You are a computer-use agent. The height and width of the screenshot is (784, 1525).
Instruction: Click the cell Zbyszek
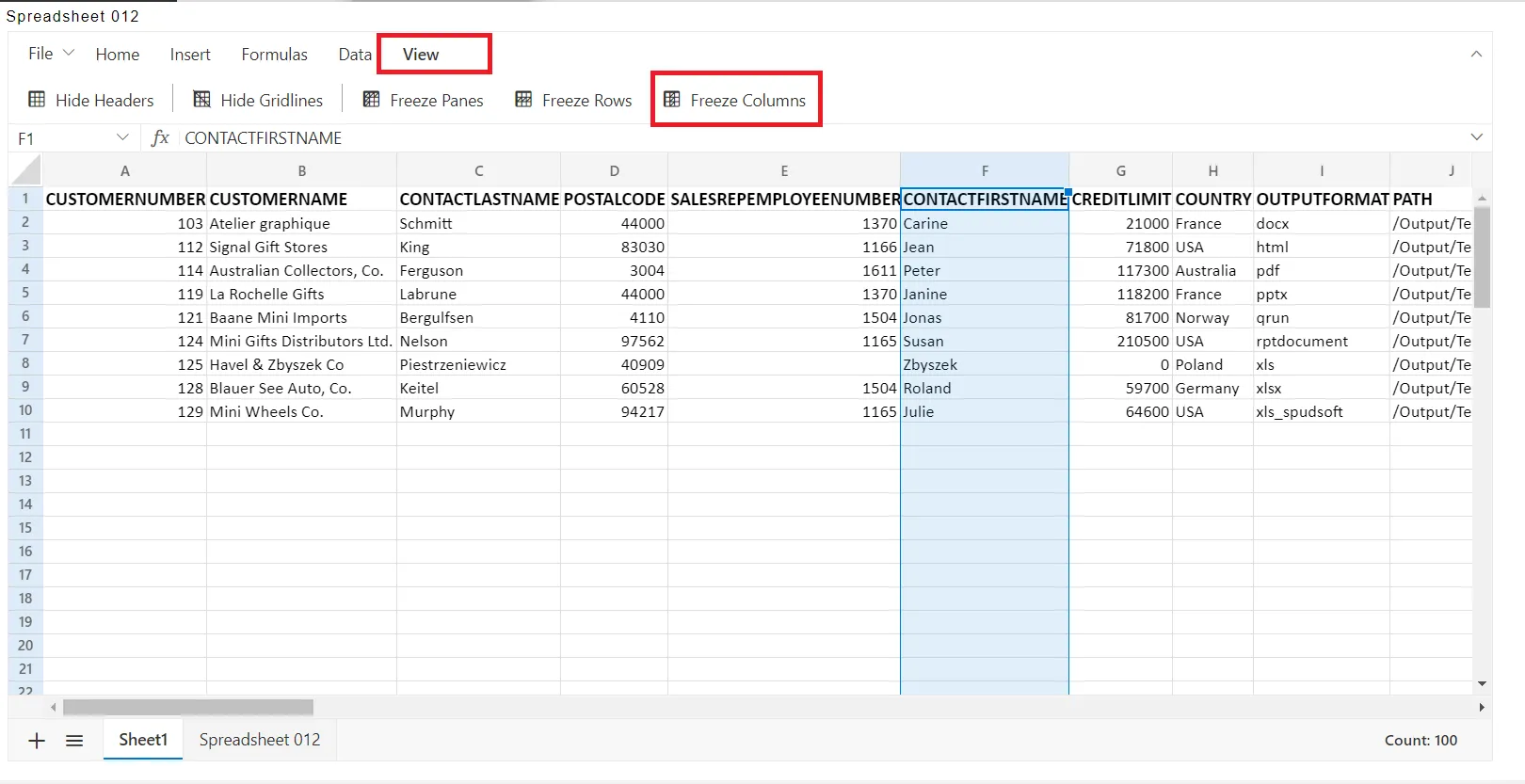point(985,364)
